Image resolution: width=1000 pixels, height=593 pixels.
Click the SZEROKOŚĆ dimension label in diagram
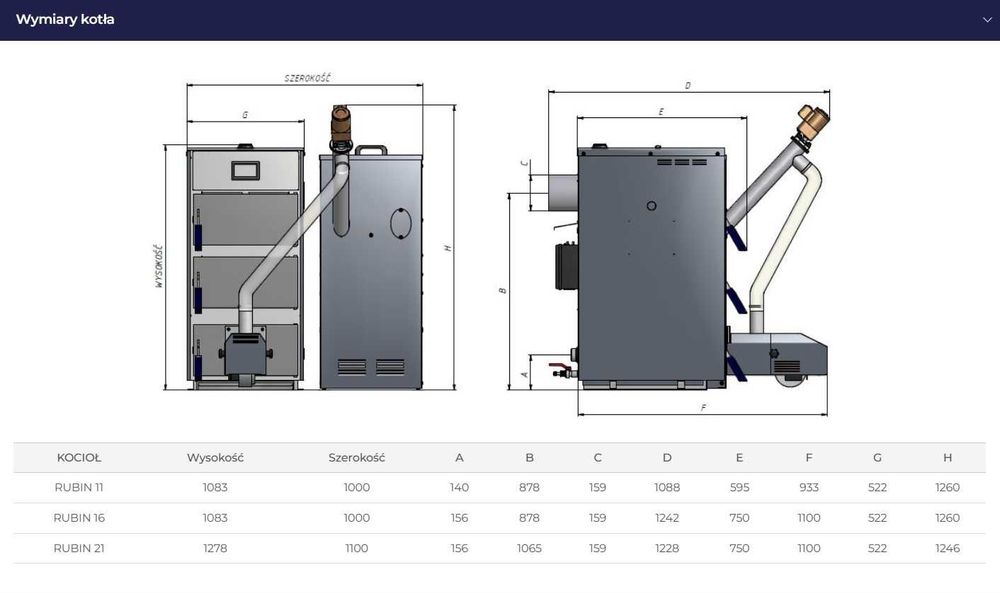pos(307,78)
